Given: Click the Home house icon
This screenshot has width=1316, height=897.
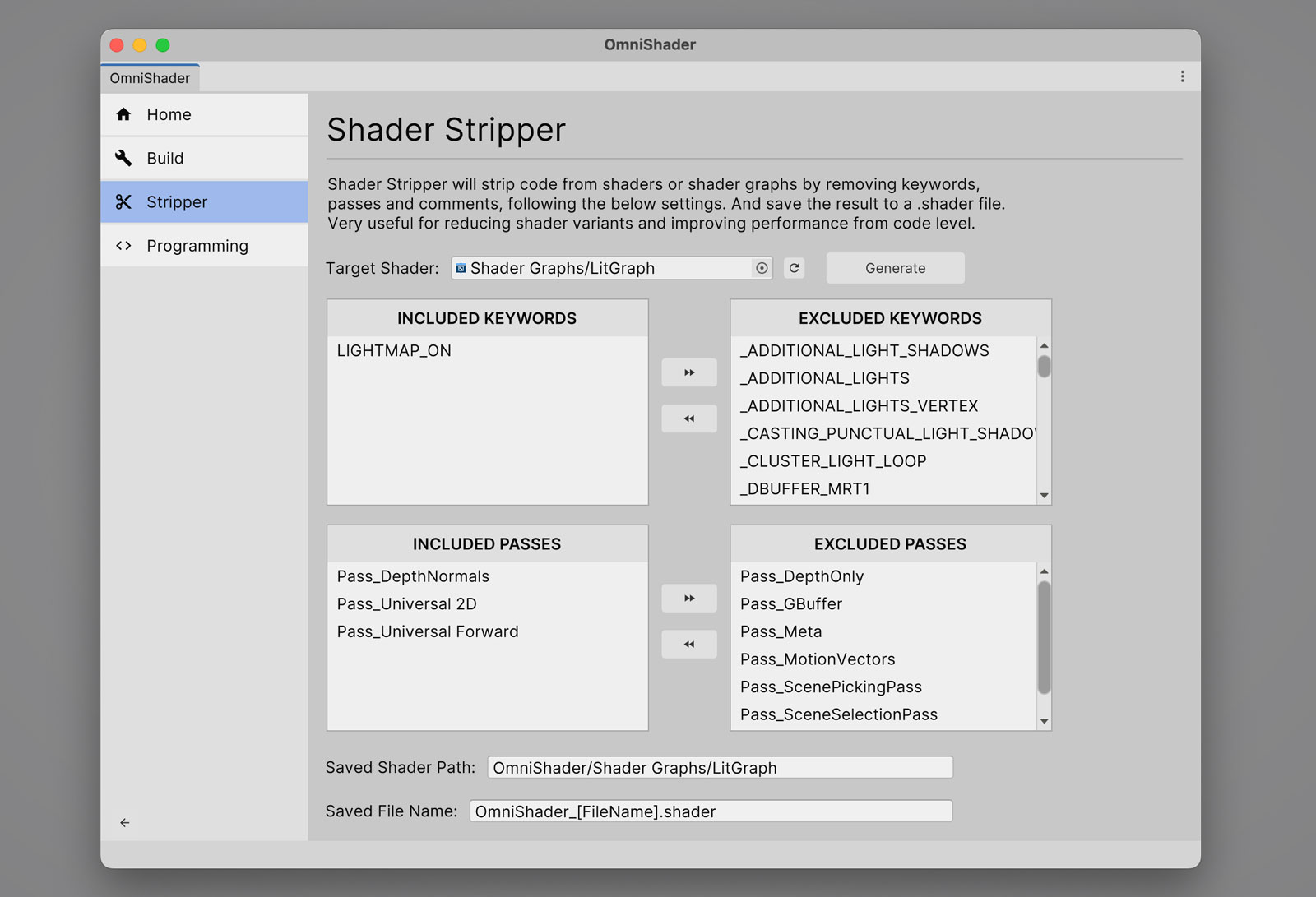Looking at the screenshot, I should pyautogui.click(x=123, y=114).
